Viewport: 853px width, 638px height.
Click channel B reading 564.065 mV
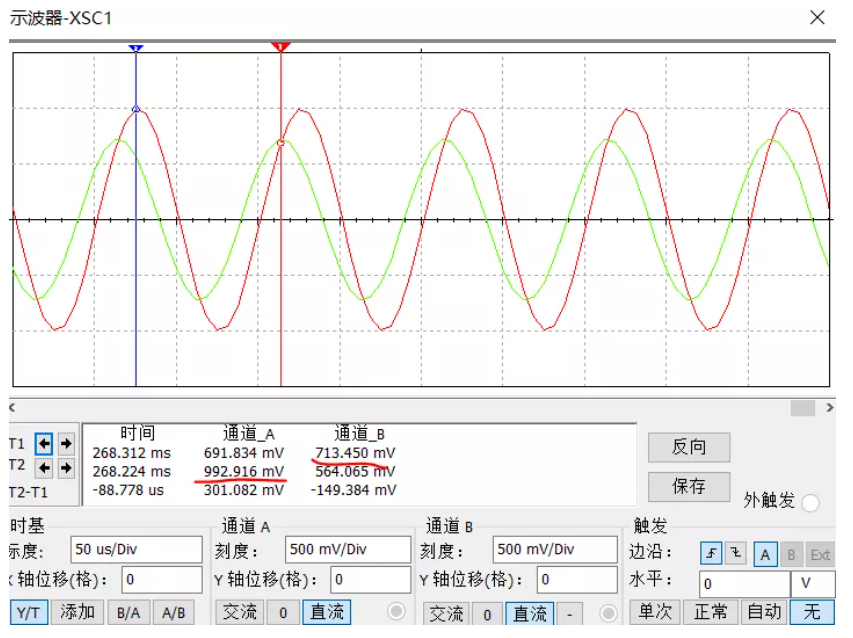click(x=355, y=472)
